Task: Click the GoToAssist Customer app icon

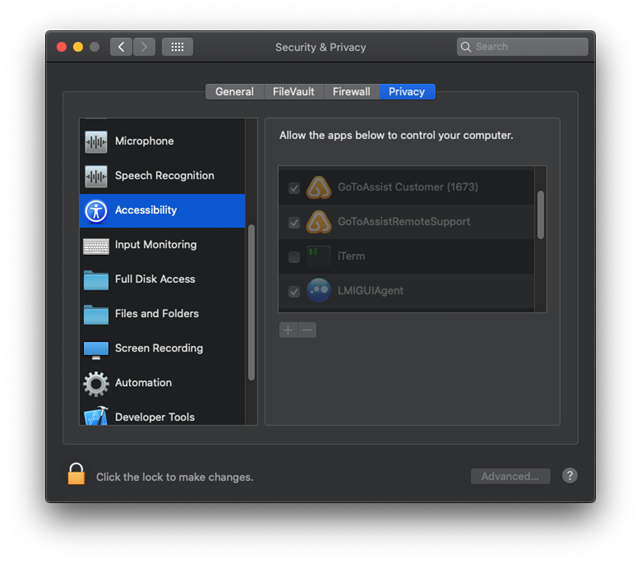Action: (319, 187)
